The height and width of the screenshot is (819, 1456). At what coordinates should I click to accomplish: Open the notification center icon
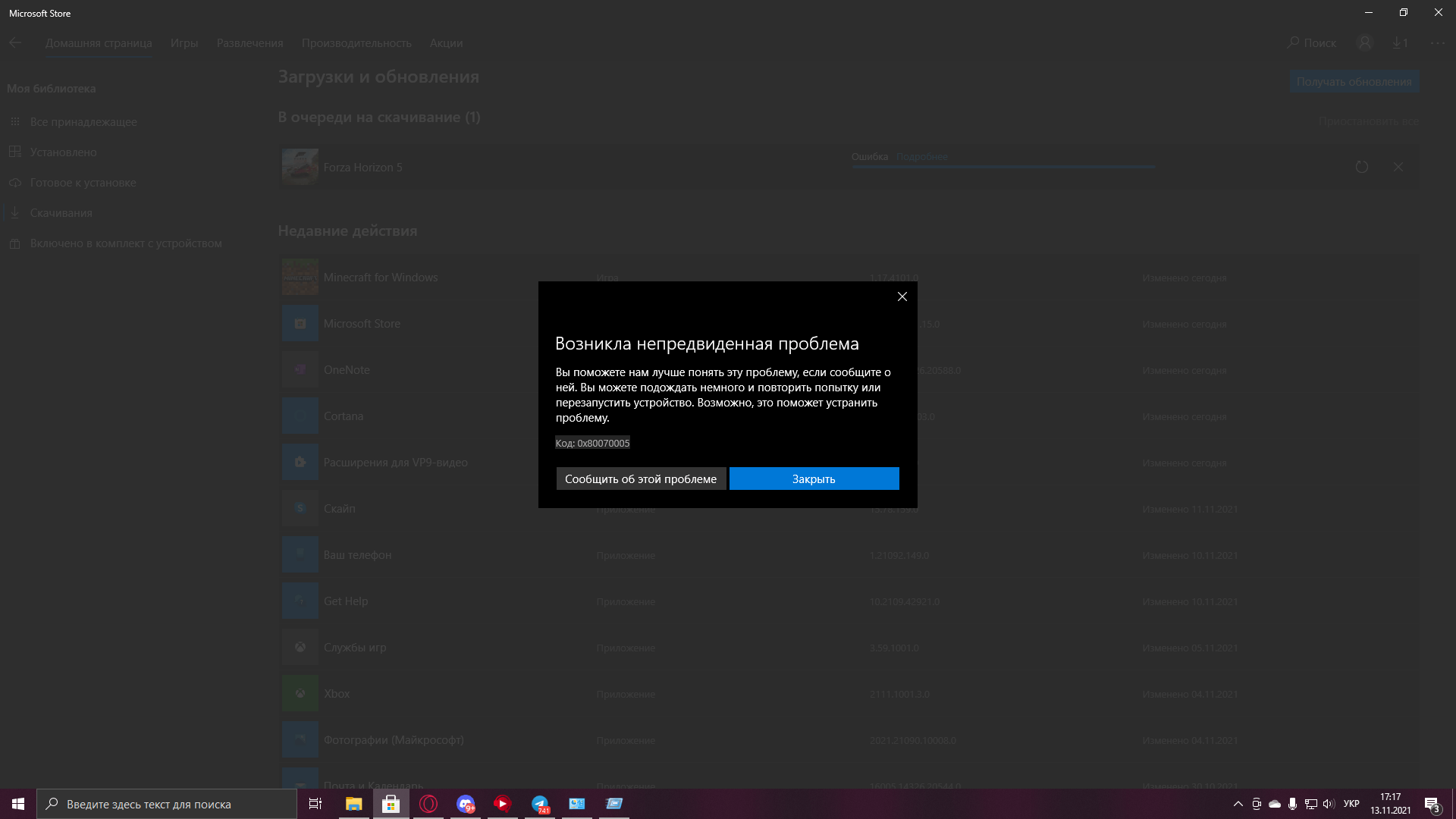[1432, 804]
